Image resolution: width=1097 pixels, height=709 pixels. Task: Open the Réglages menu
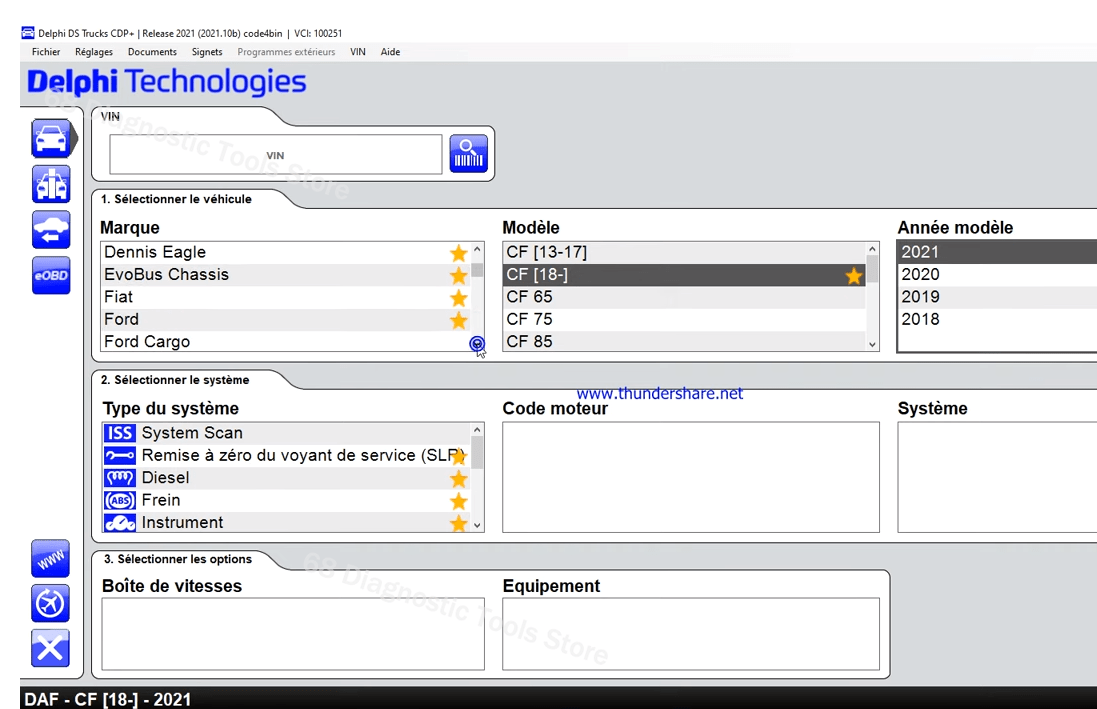(94, 52)
